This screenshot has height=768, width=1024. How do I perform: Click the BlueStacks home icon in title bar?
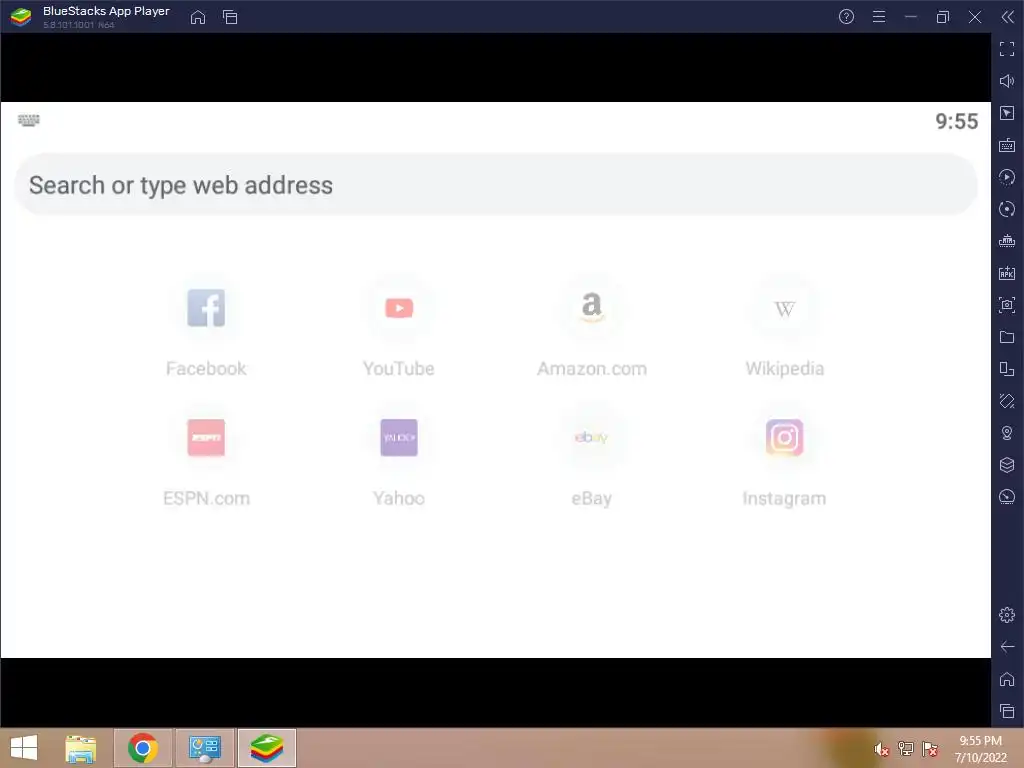coord(198,18)
